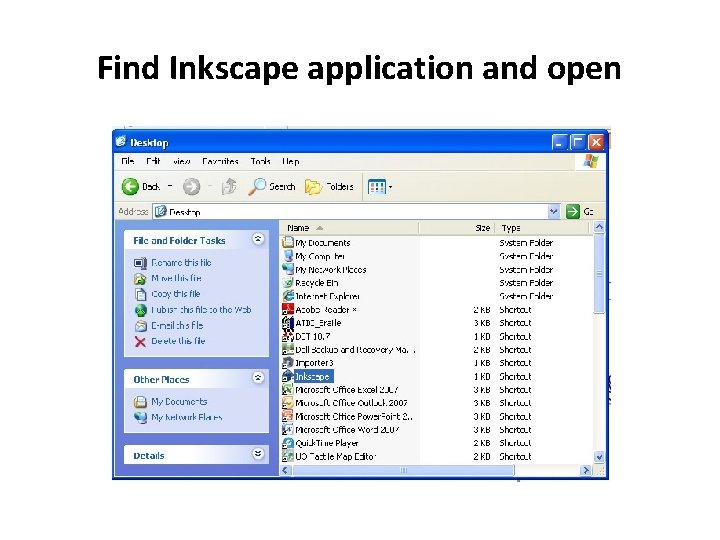720x540 pixels.
Task: Select the ATIC_Braille shortcut icon
Action: pos(288,323)
